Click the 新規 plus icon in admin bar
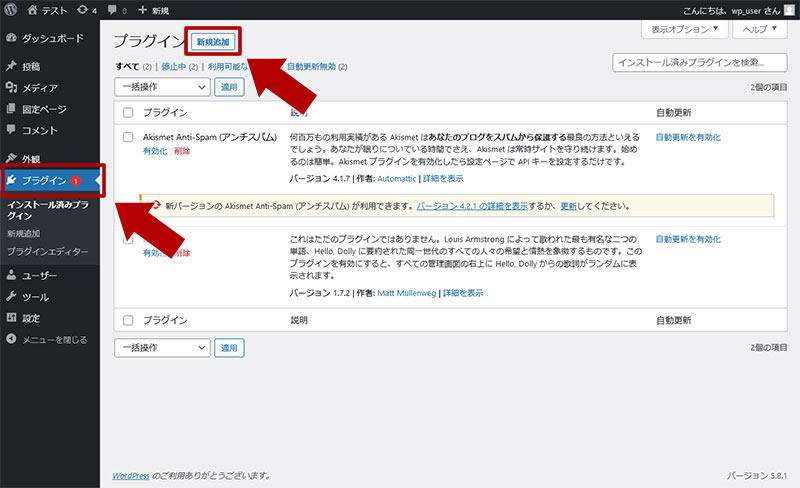 [153, 10]
